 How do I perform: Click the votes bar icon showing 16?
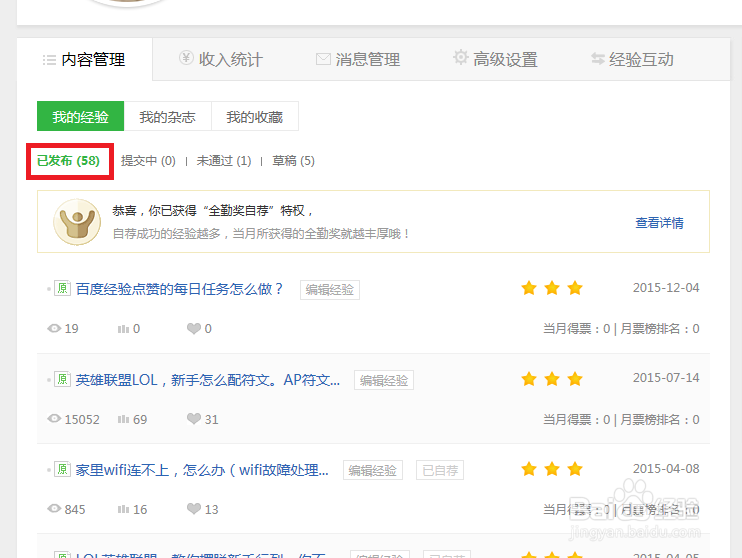[123, 509]
